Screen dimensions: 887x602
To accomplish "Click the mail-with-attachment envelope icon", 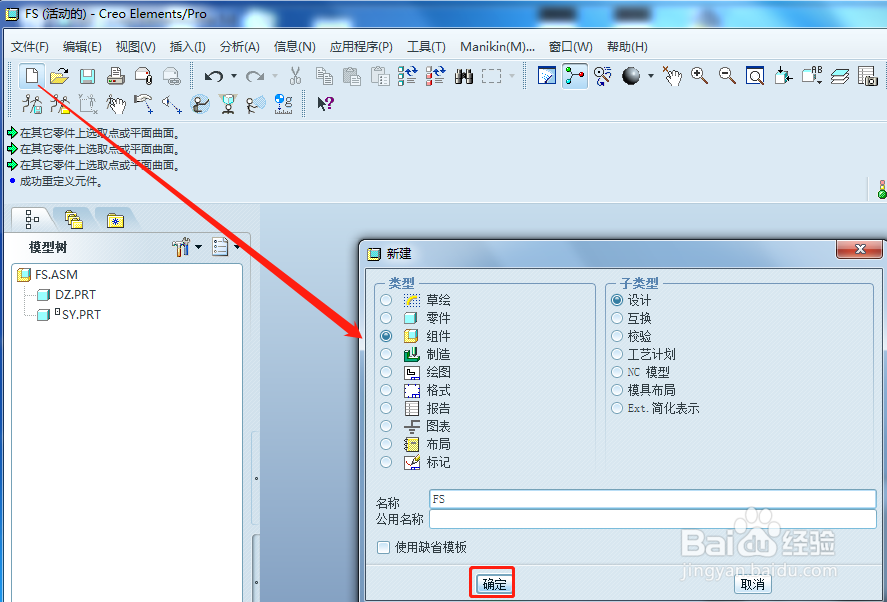I will click(144, 76).
